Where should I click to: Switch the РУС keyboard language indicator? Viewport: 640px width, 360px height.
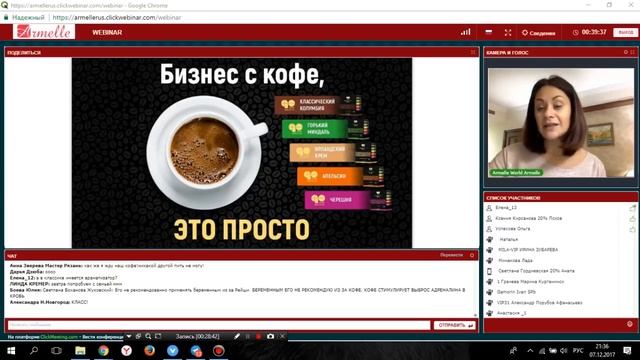pyautogui.click(x=578, y=351)
